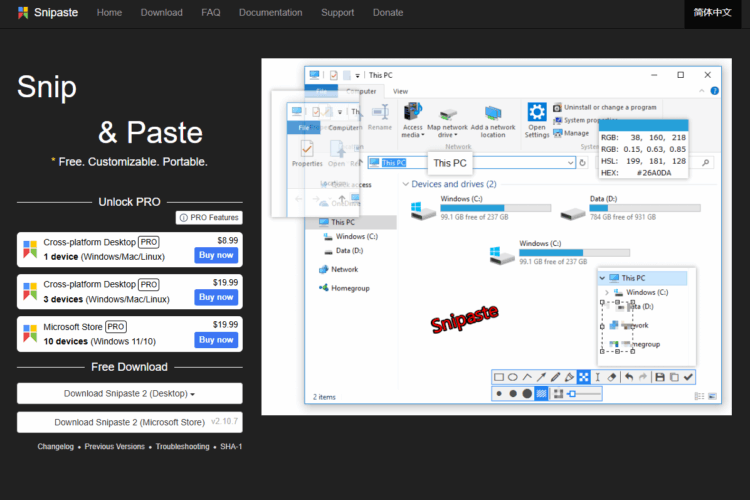The width and height of the screenshot is (750, 500).
Task: Click the checkmark to finish the snip
Action: click(x=688, y=377)
